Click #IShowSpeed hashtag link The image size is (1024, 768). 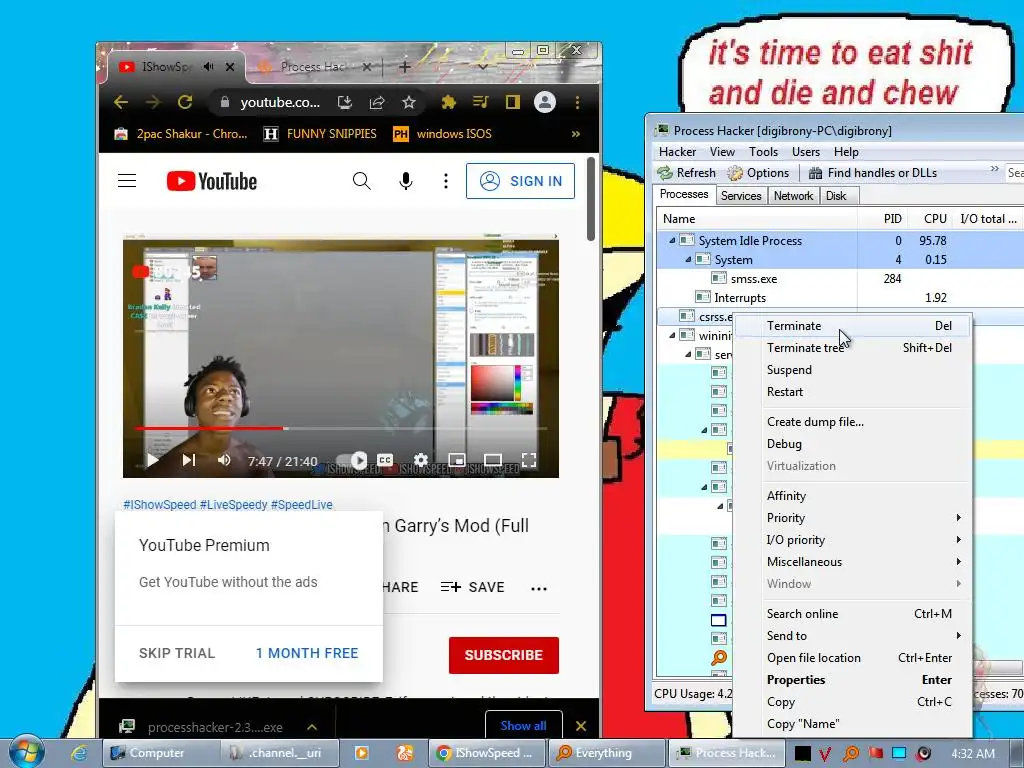[x=160, y=505]
